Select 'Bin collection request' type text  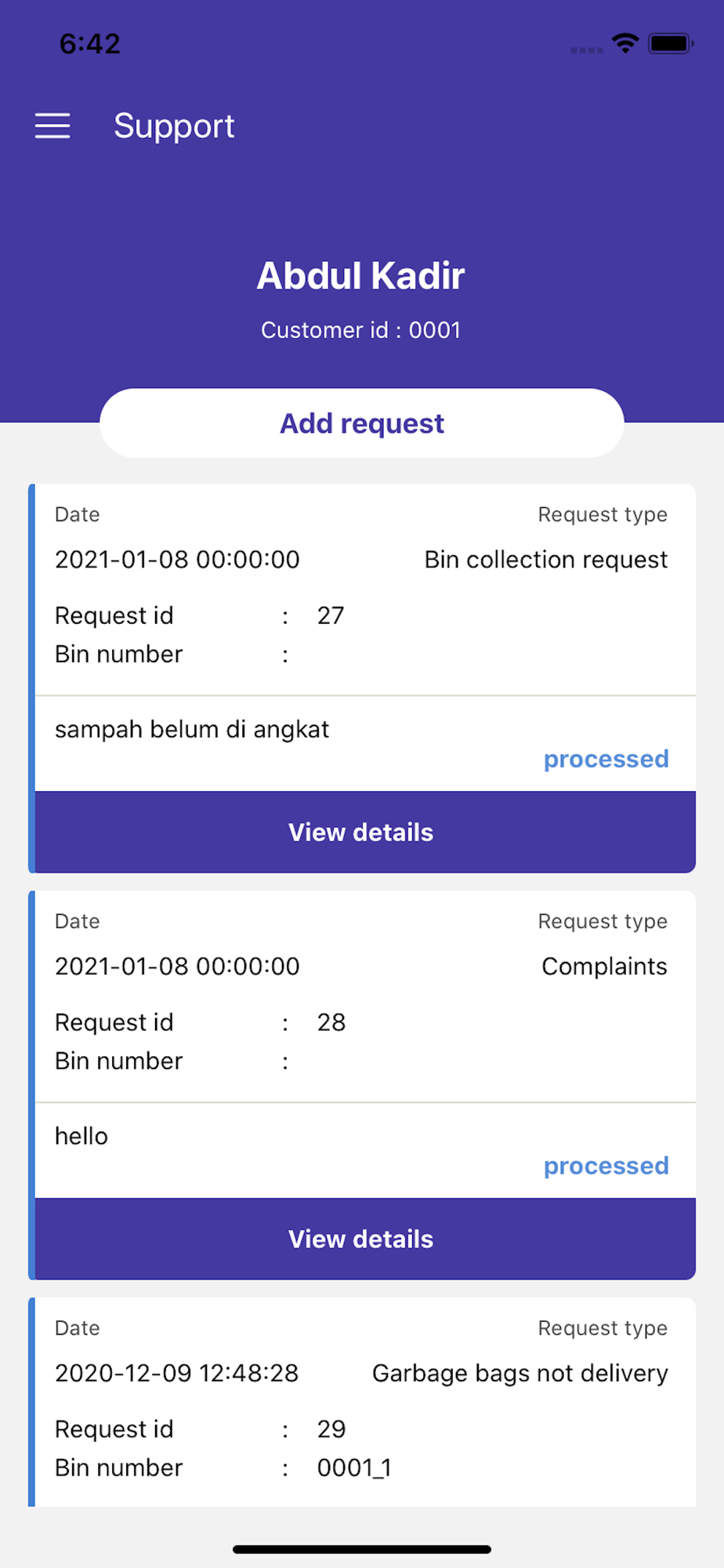click(546, 560)
